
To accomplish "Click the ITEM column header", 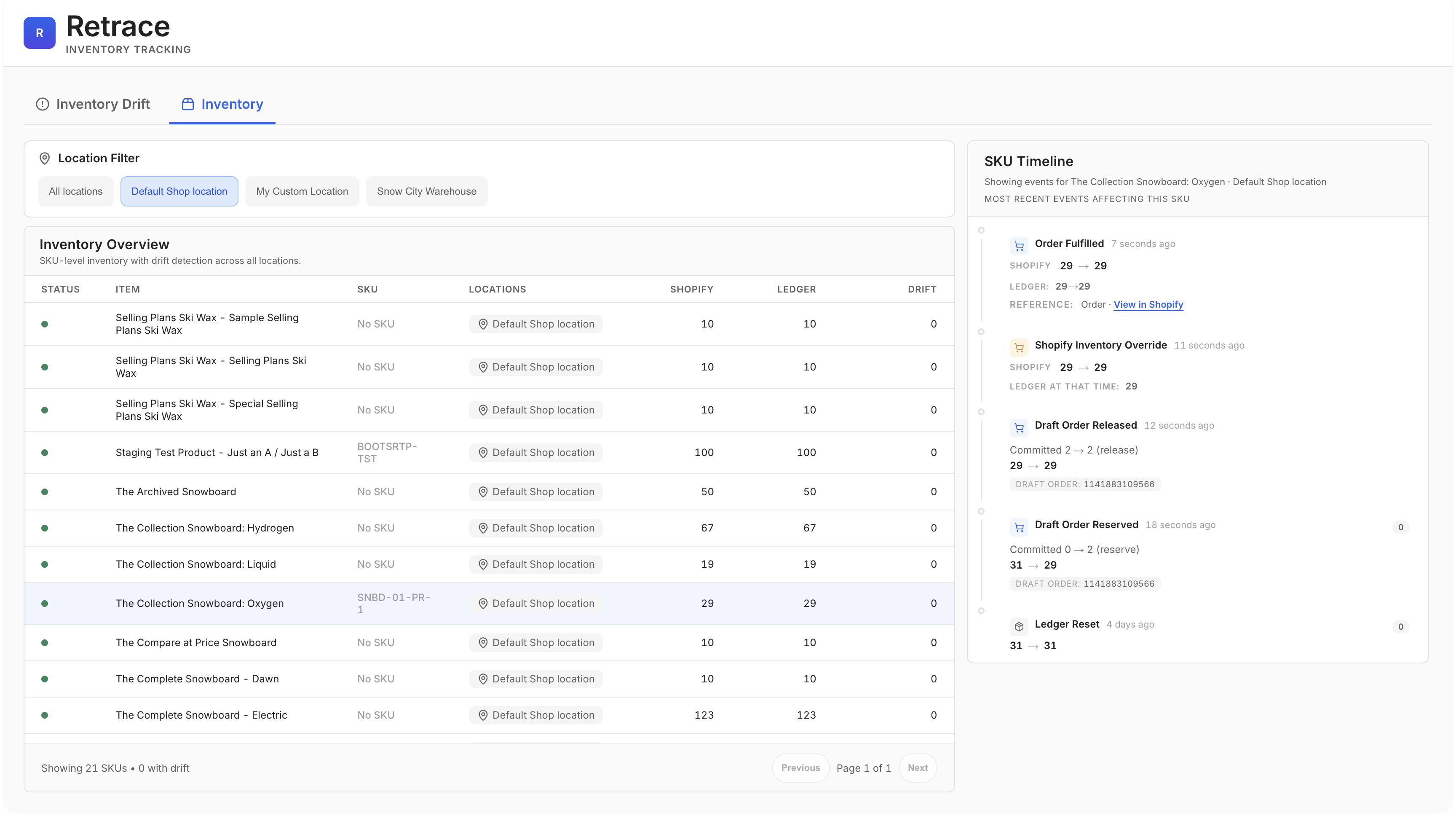I will tap(128, 289).
